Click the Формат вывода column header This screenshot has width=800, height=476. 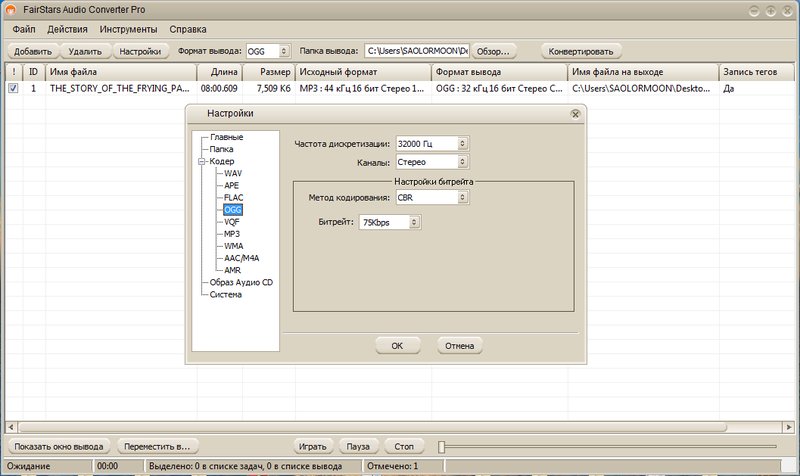(499, 72)
